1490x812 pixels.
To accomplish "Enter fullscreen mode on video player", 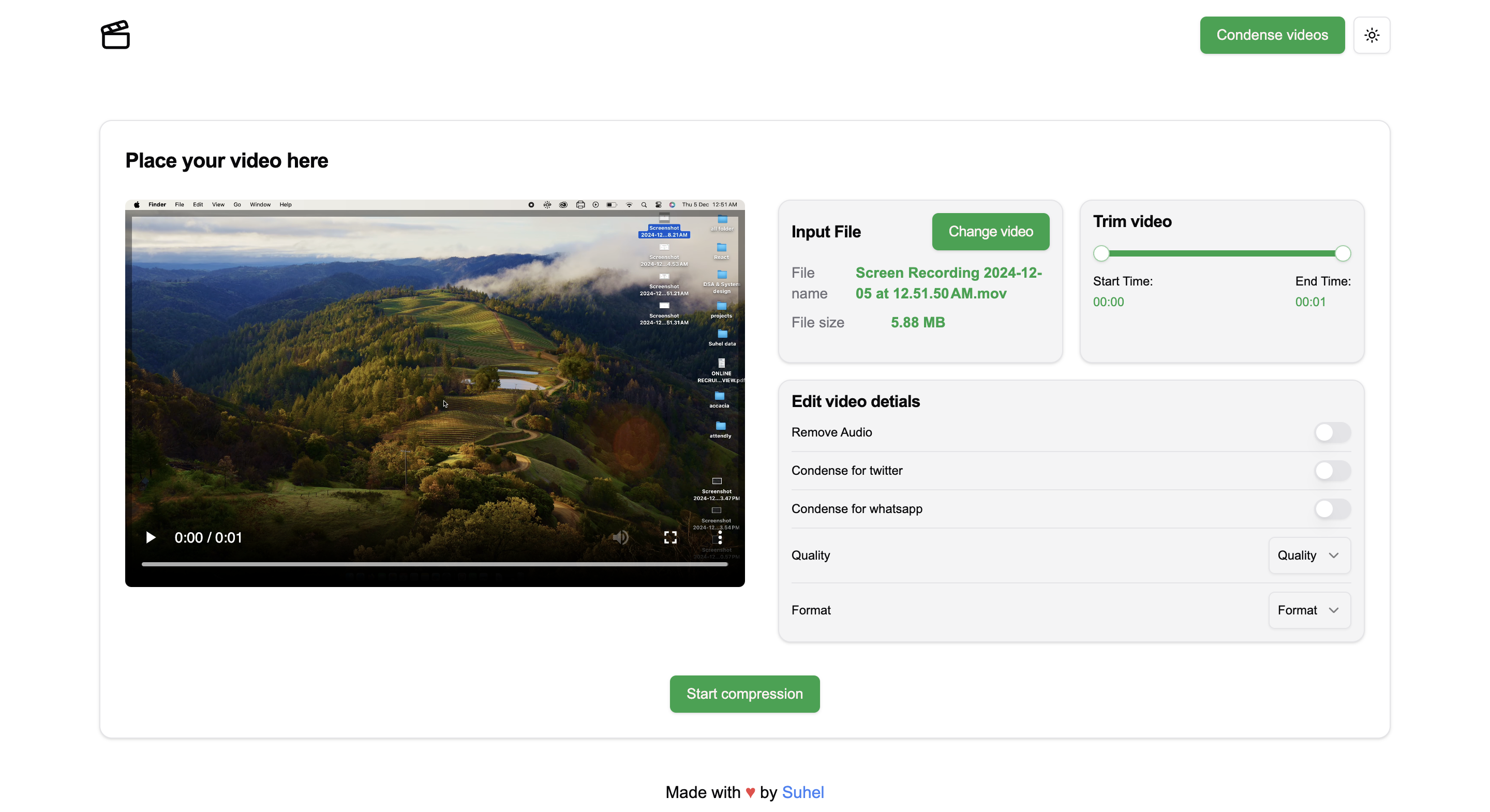I will [670, 537].
